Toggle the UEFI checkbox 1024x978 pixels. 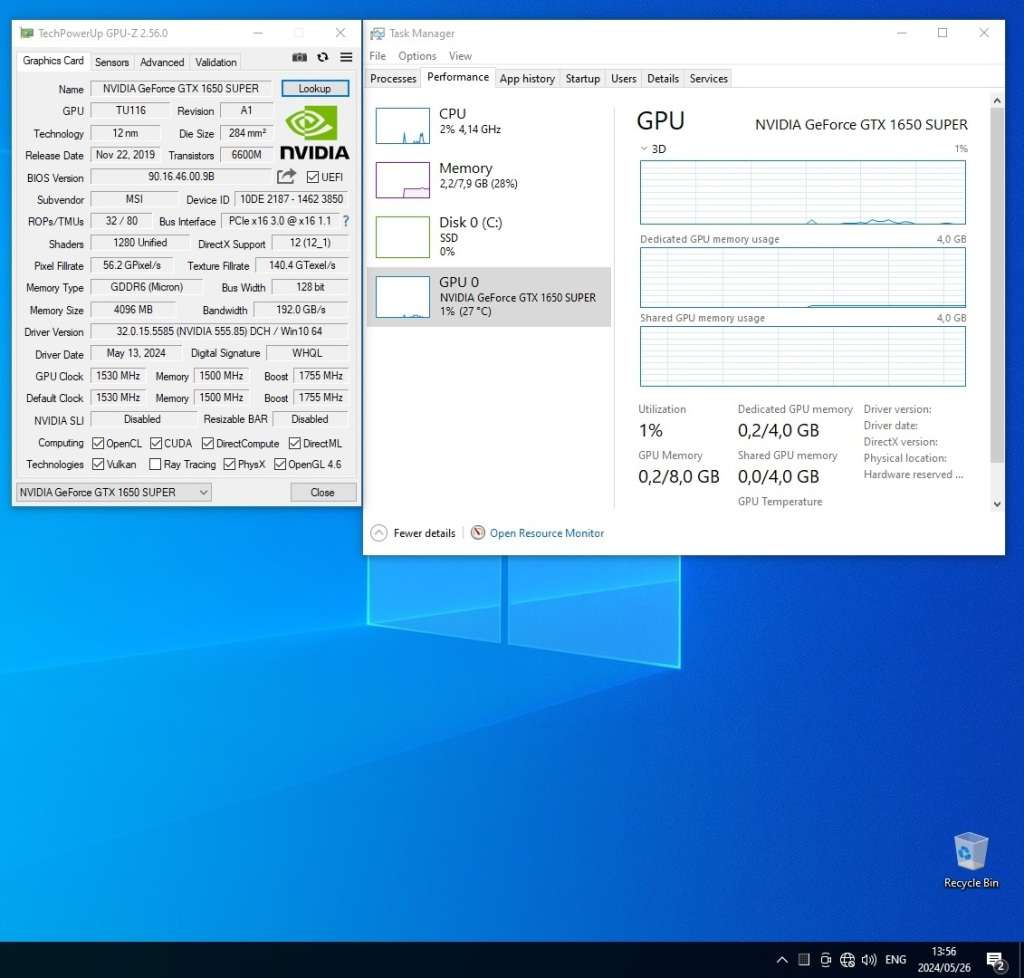pos(313,177)
